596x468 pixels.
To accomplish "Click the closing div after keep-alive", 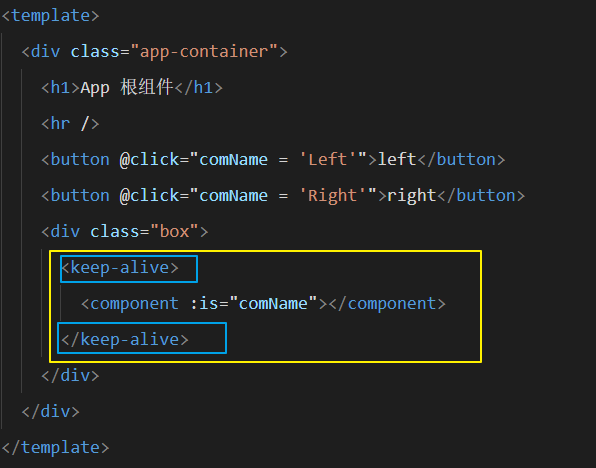I will tap(70, 376).
